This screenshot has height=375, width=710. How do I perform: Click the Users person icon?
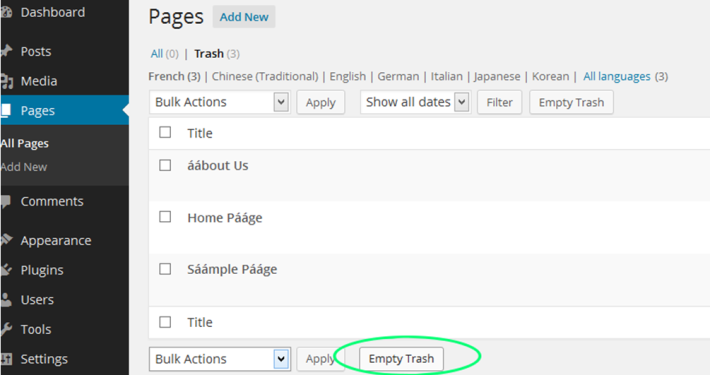tap(6, 299)
